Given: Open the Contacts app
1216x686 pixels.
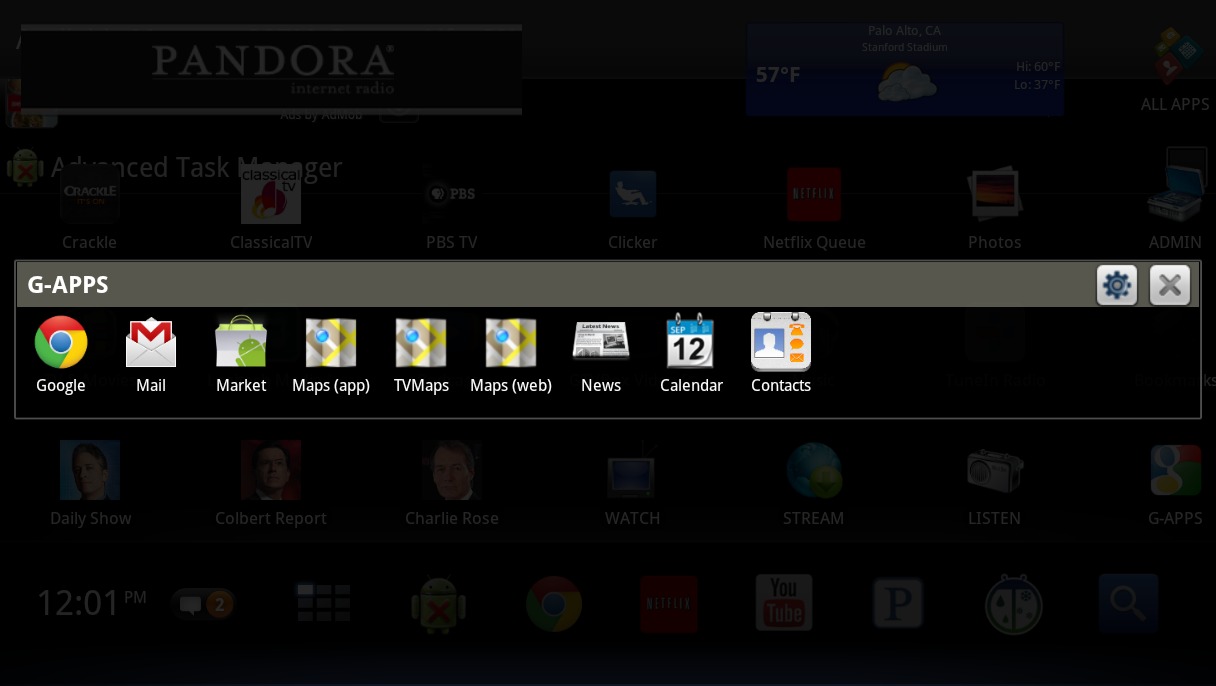Looking at the screenshot, I should tap(781, 354).
